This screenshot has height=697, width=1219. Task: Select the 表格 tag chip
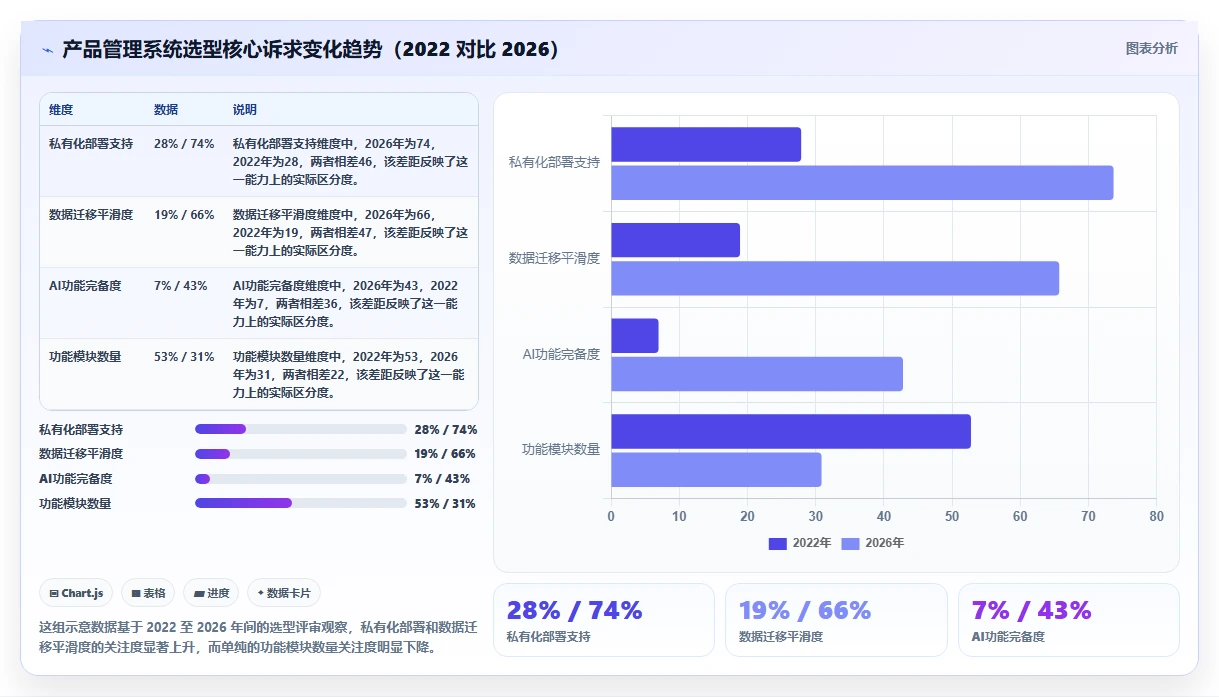(x=149, y=593)
